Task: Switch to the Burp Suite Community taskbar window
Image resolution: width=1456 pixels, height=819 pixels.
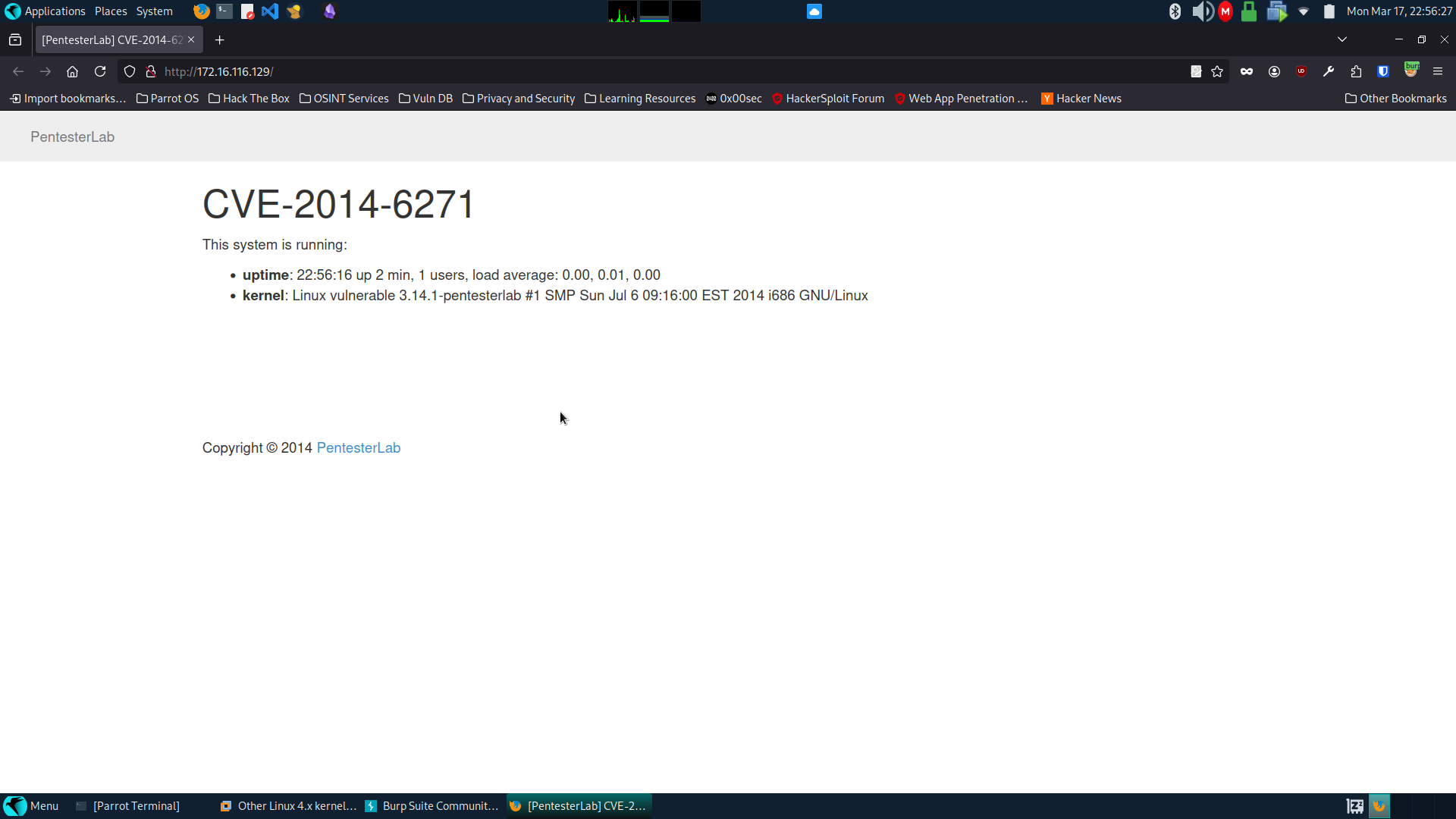Action: pyautogui.click(x=431, y=805)
